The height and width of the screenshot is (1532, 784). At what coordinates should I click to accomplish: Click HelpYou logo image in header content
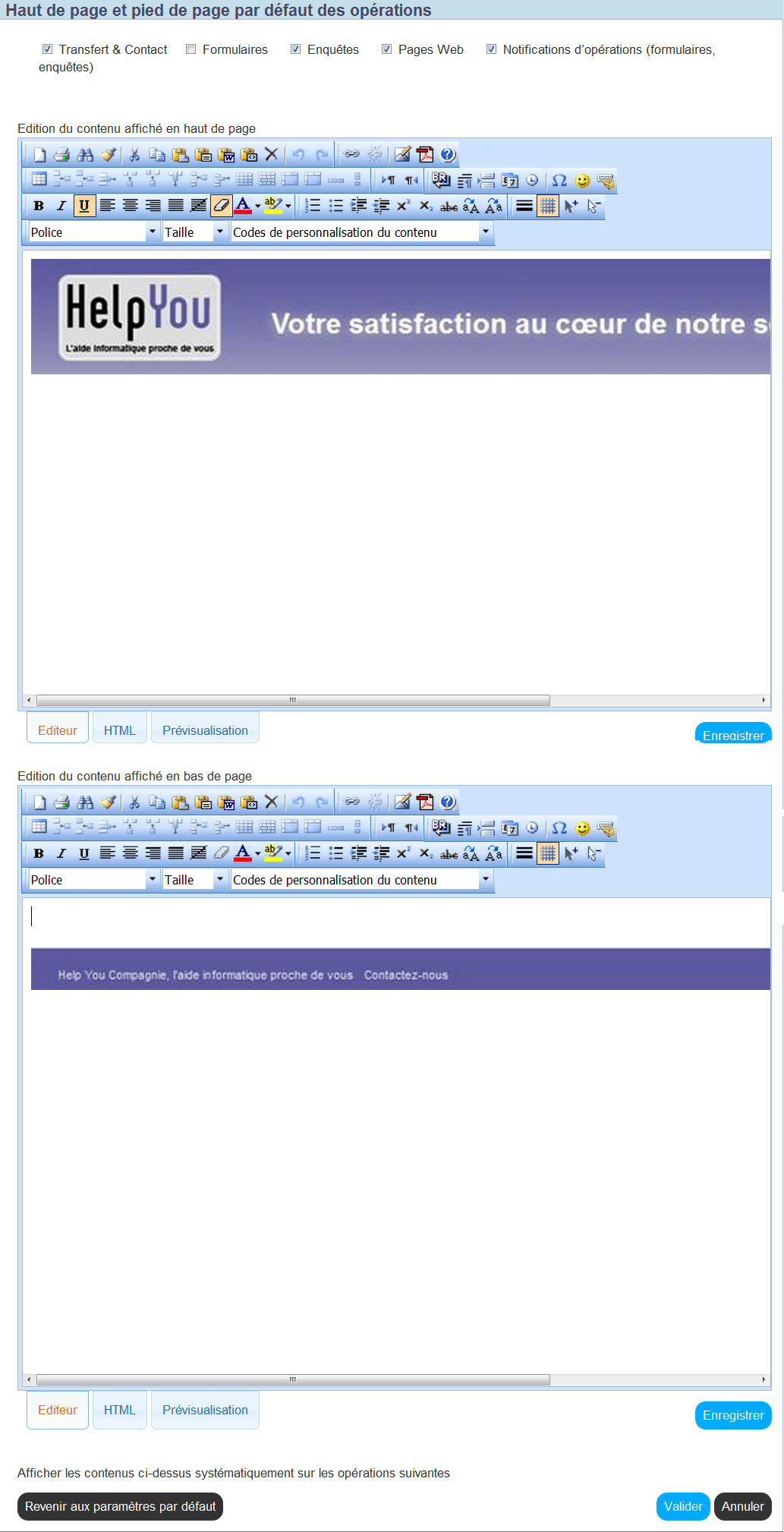point(140,317)
